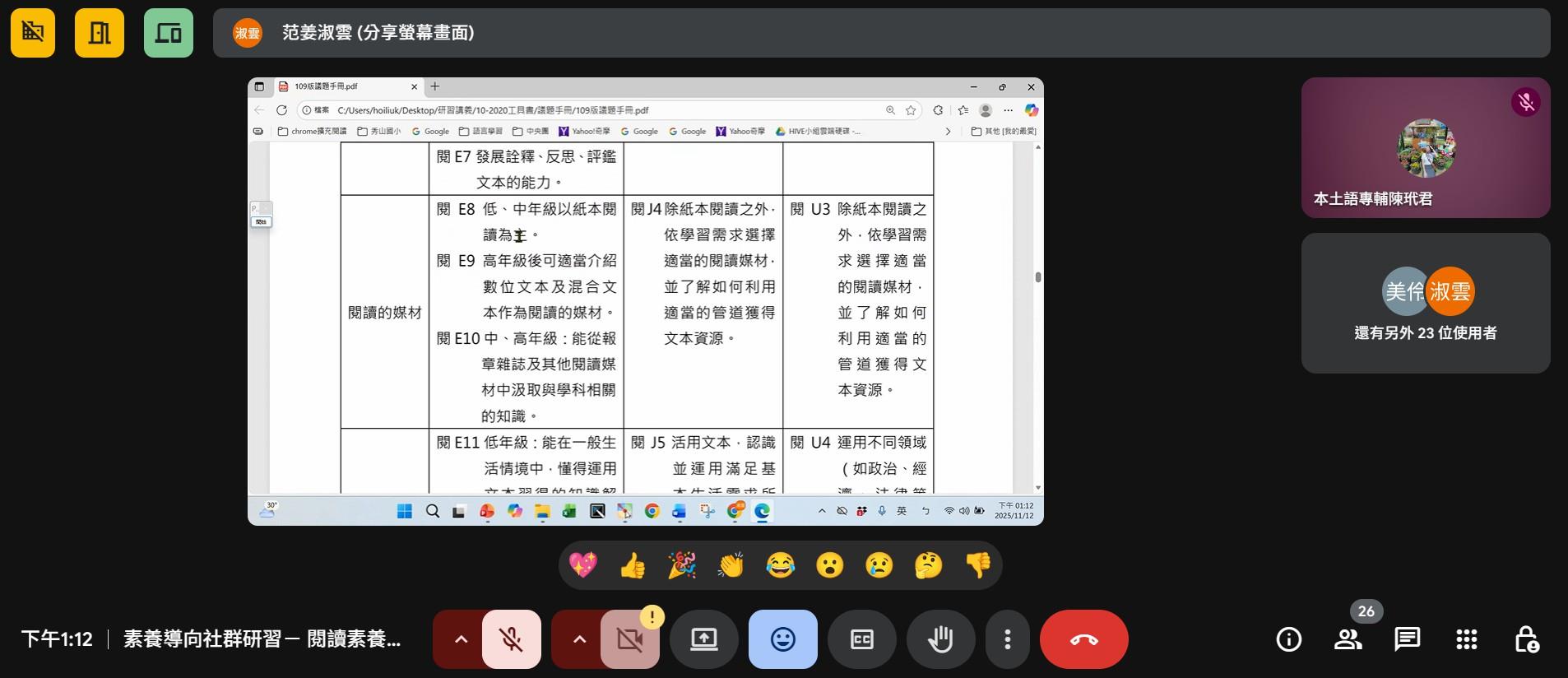1568x678 pixels.
Task: Open the activities grid icon
Action: click(x=1466, y=639)
